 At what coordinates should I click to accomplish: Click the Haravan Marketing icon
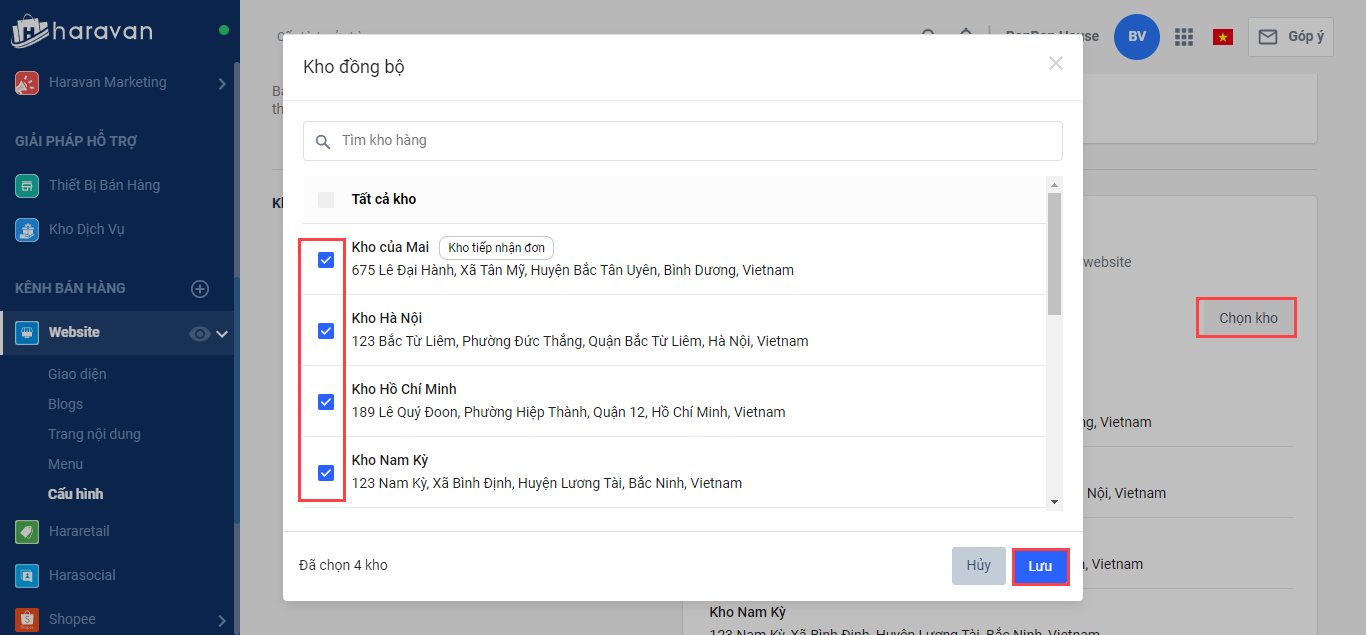[27, 83]
